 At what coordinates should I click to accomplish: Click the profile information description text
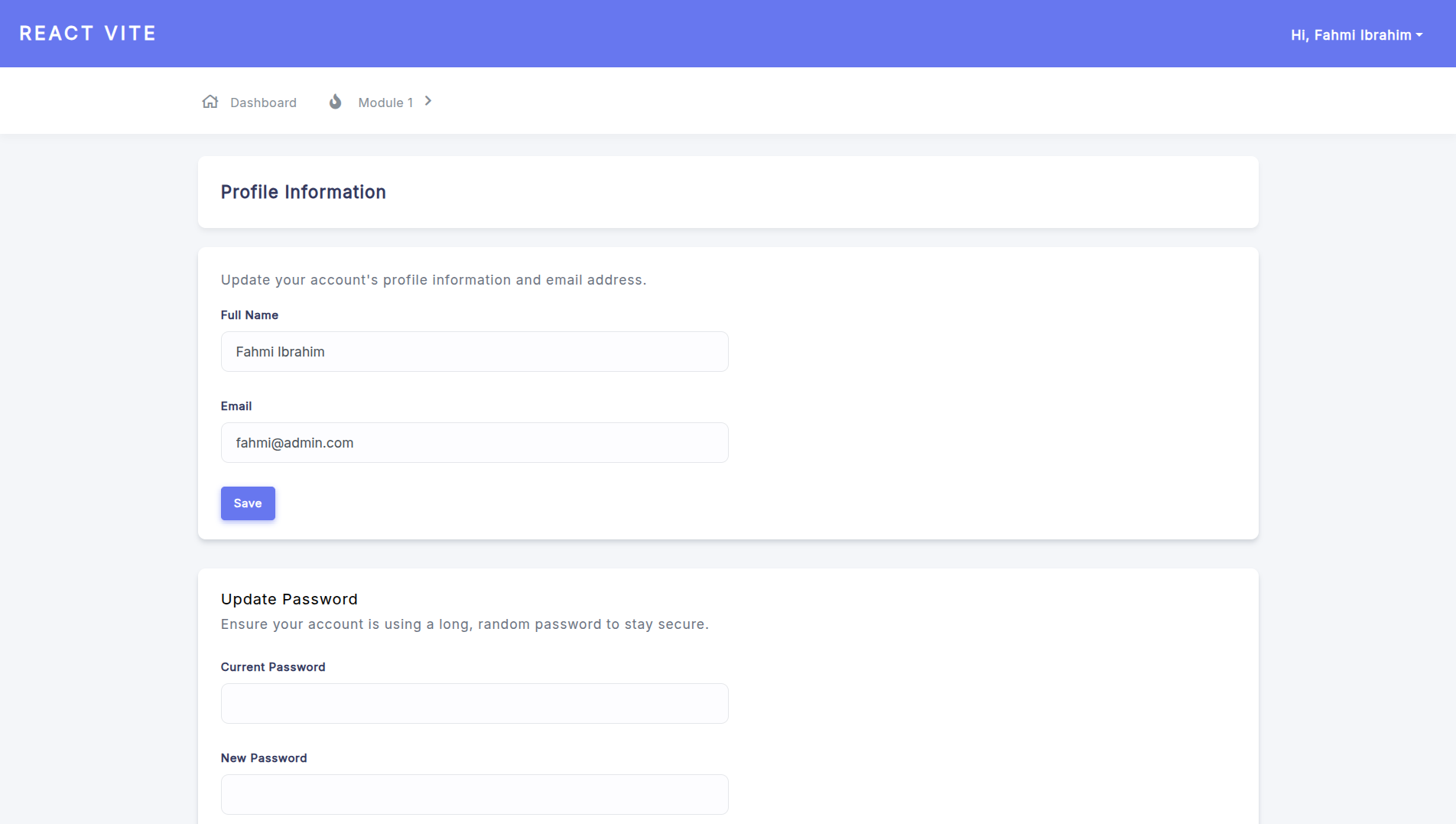tap(434, 280)
